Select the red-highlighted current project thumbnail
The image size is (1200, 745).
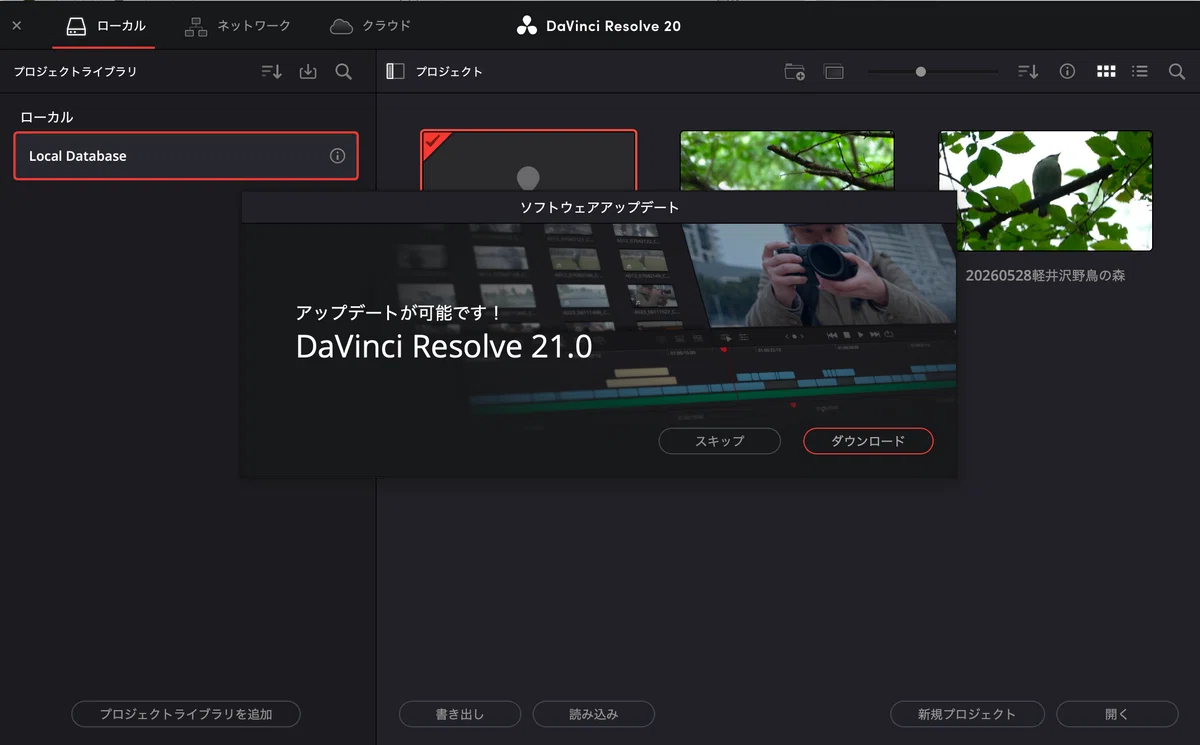coord(528,160)
